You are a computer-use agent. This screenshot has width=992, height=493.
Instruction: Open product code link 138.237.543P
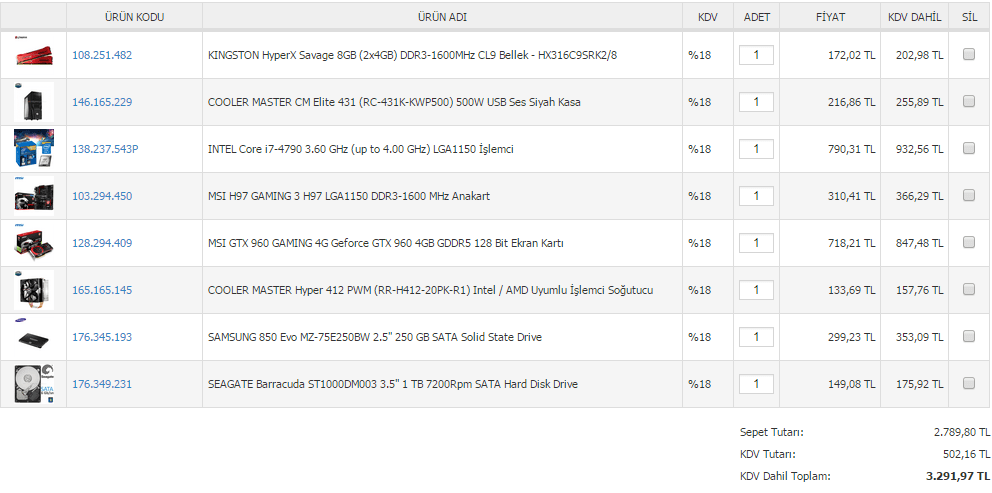tap(105, 149)
